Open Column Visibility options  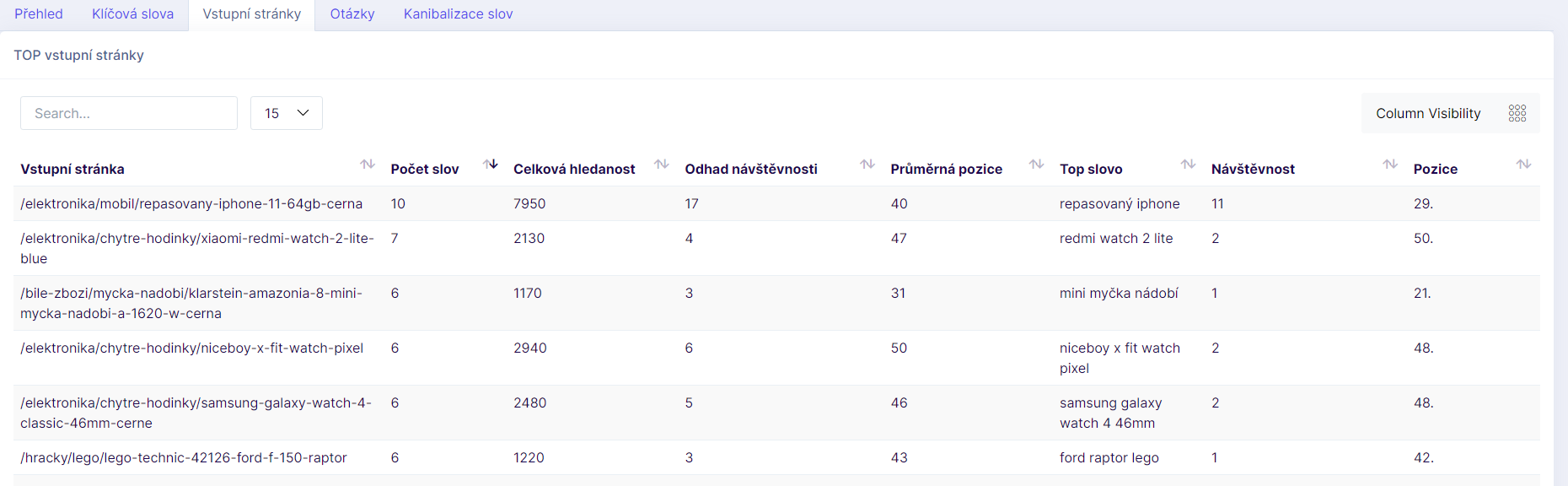pos(1450,113)
